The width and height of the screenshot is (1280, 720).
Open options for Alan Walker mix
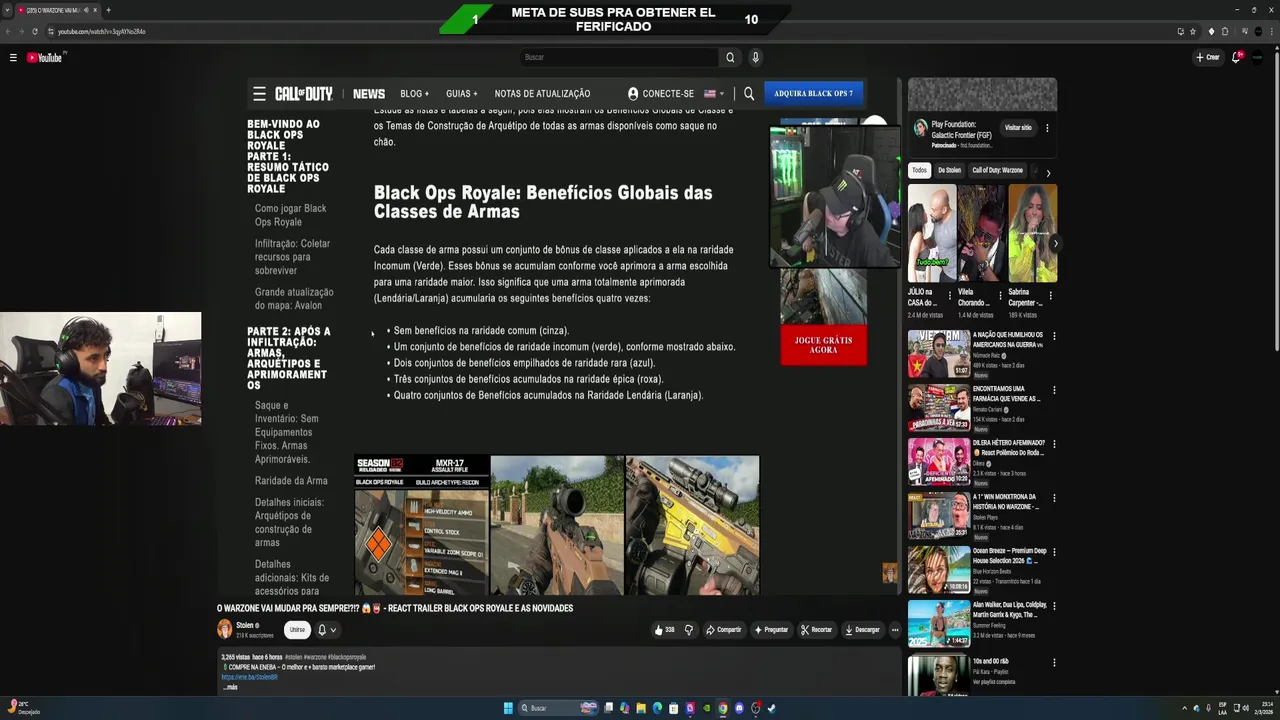[x=1054, y=606]
